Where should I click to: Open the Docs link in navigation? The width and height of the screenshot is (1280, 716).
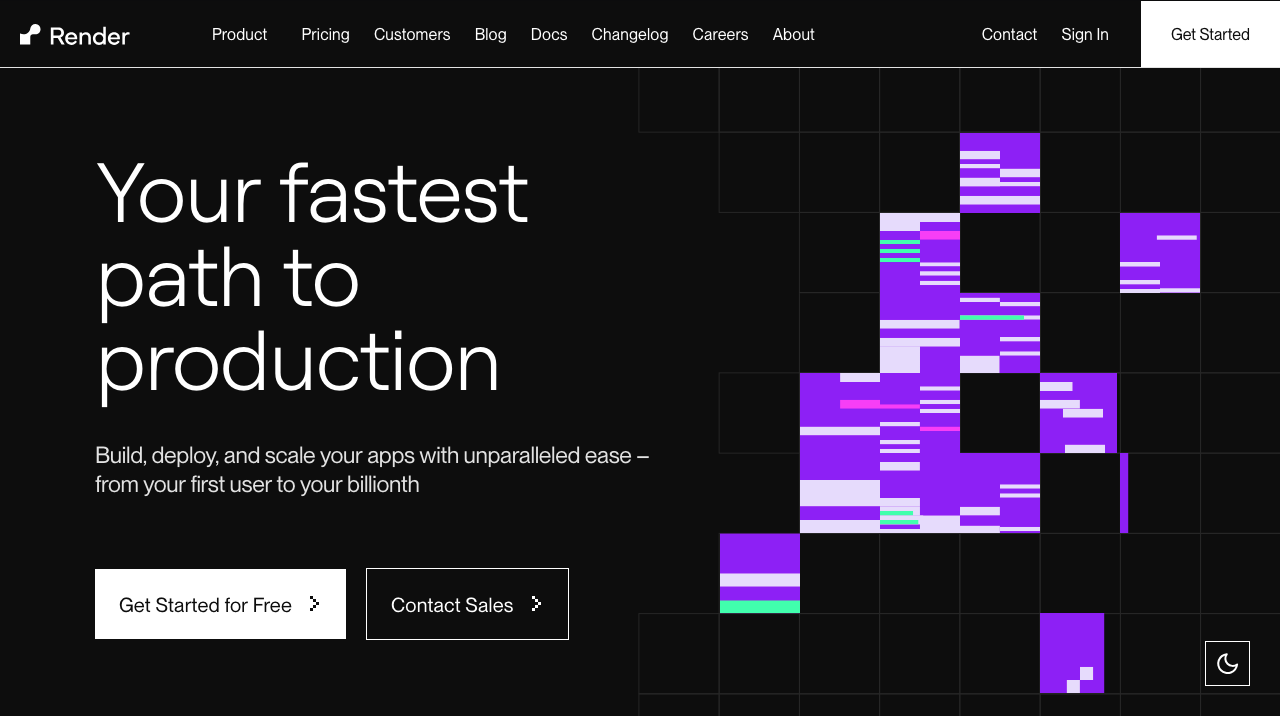(x=549, y=34)
